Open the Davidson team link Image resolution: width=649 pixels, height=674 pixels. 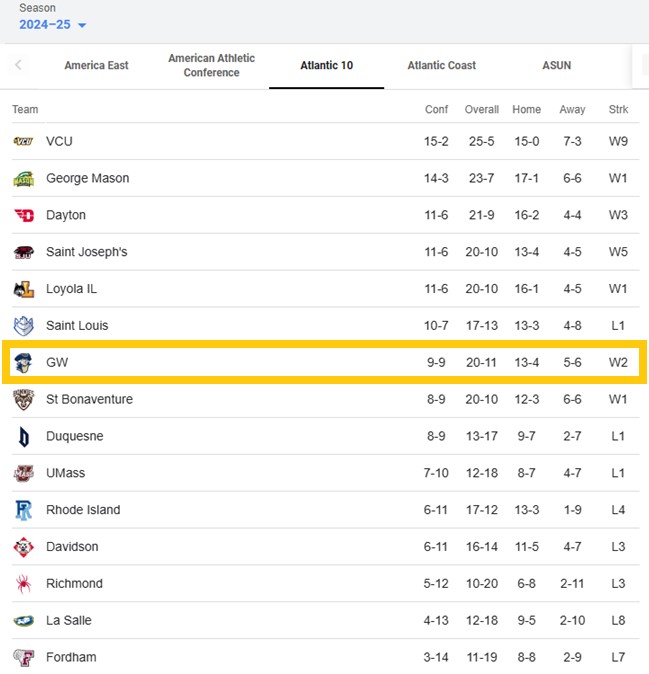[73, 547]
